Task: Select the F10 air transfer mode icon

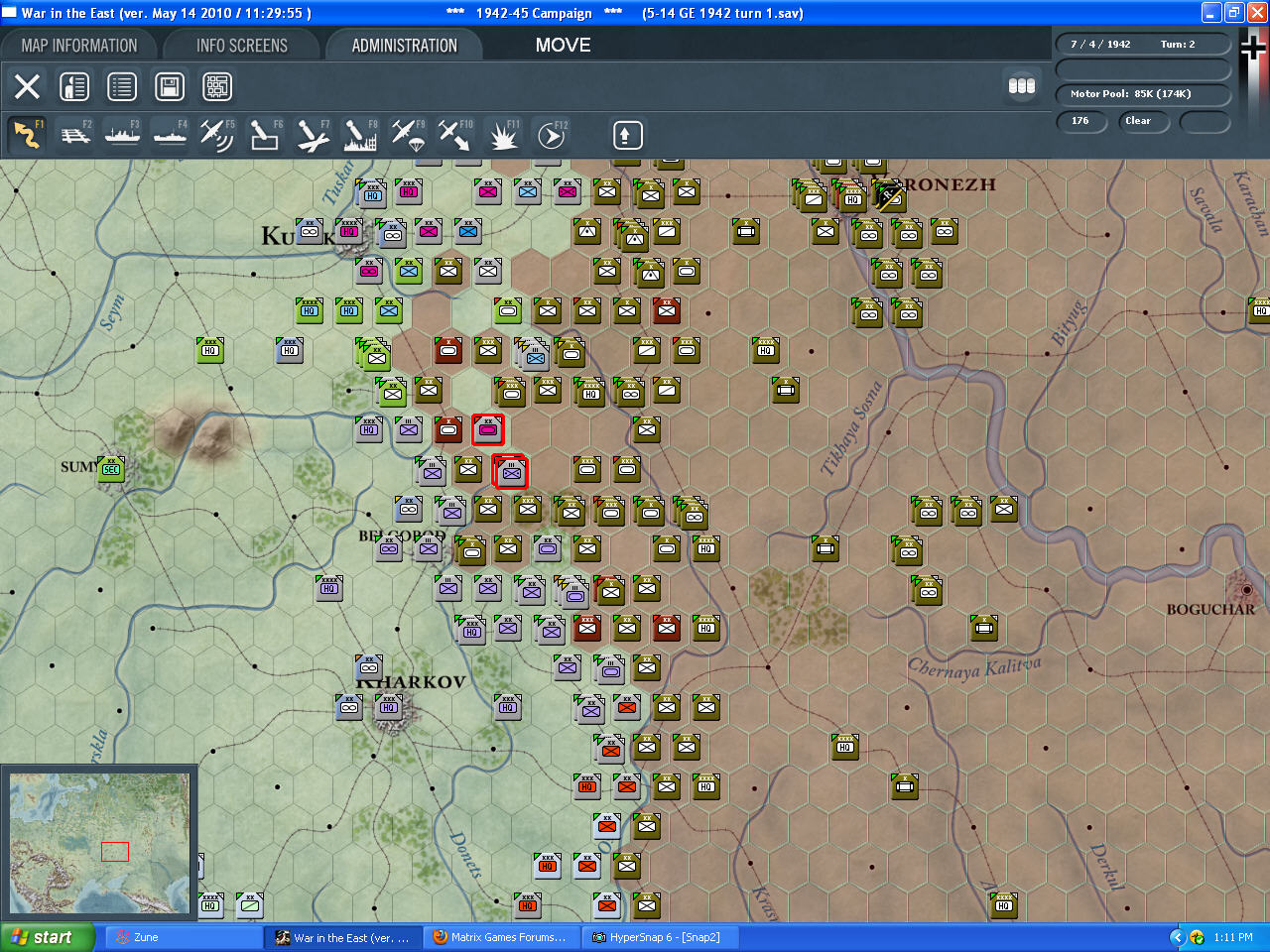Action: [x=455, y=135]
